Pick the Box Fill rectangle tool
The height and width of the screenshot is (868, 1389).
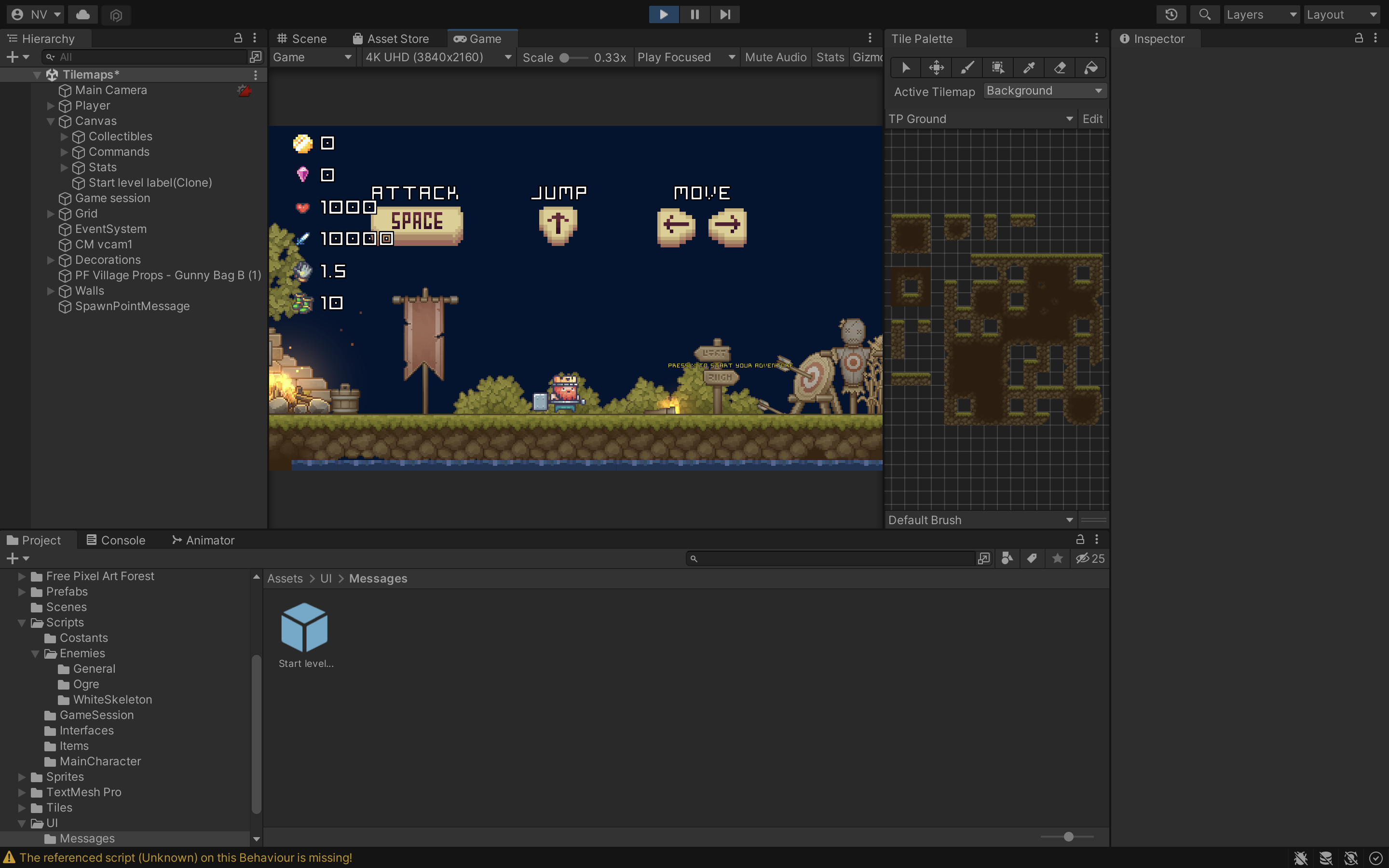pyautogui.click(x=998, y=68)
